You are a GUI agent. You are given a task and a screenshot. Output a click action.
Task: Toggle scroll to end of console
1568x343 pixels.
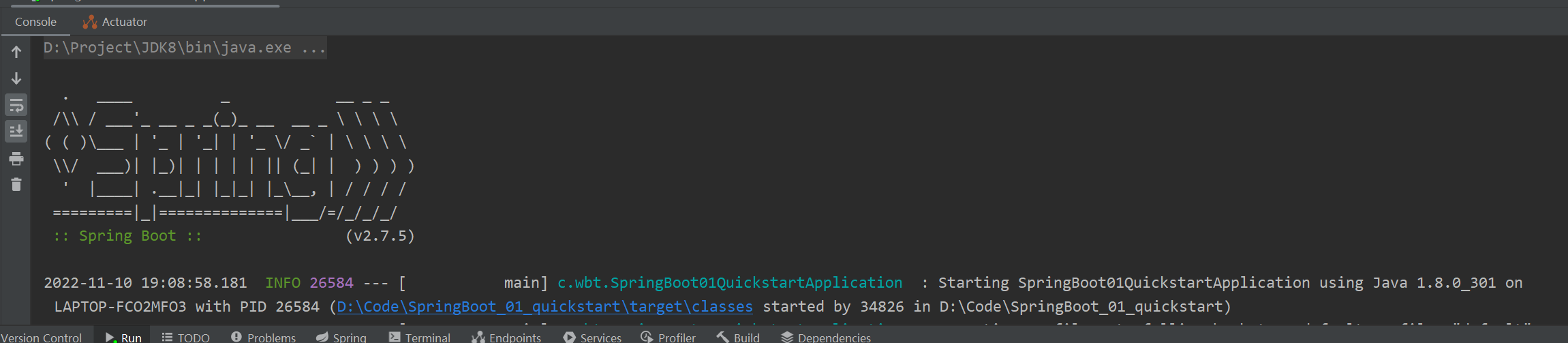16,131
